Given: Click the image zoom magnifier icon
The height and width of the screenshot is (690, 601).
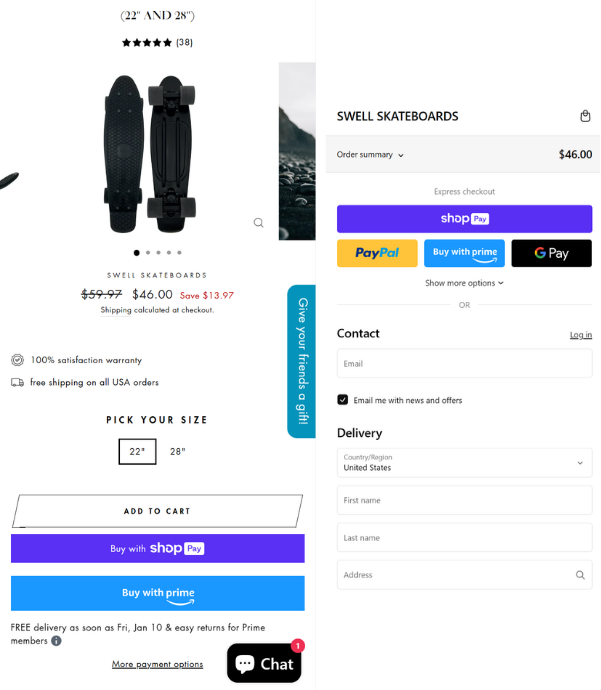Looking at the screenshot, I should click(258, 223).
